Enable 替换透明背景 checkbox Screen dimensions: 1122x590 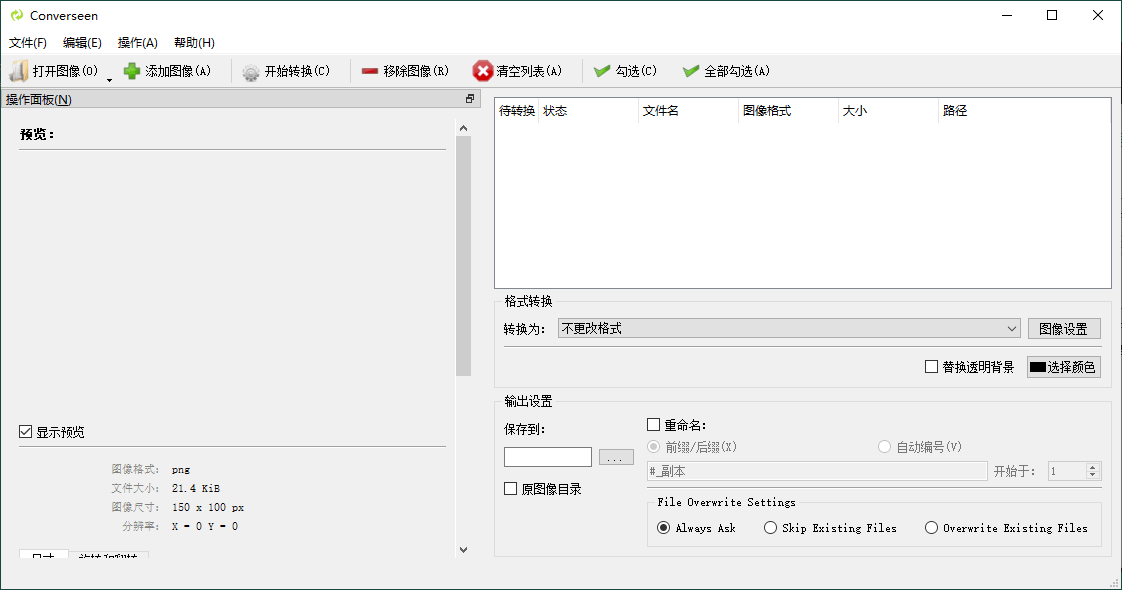pos(931,367)
